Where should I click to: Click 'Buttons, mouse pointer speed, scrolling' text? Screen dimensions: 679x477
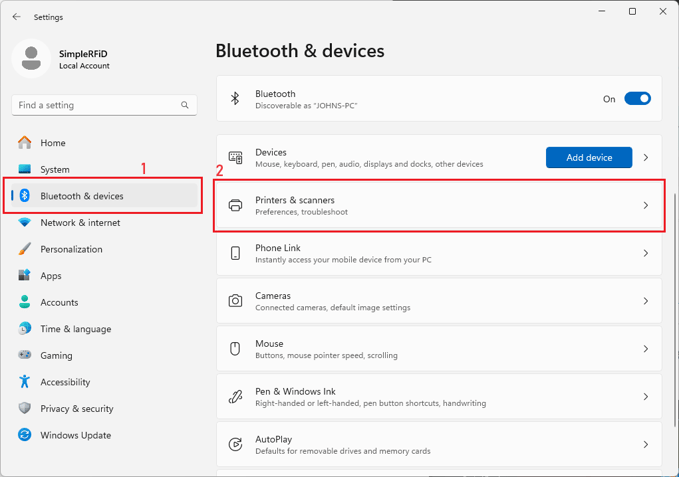326,355
